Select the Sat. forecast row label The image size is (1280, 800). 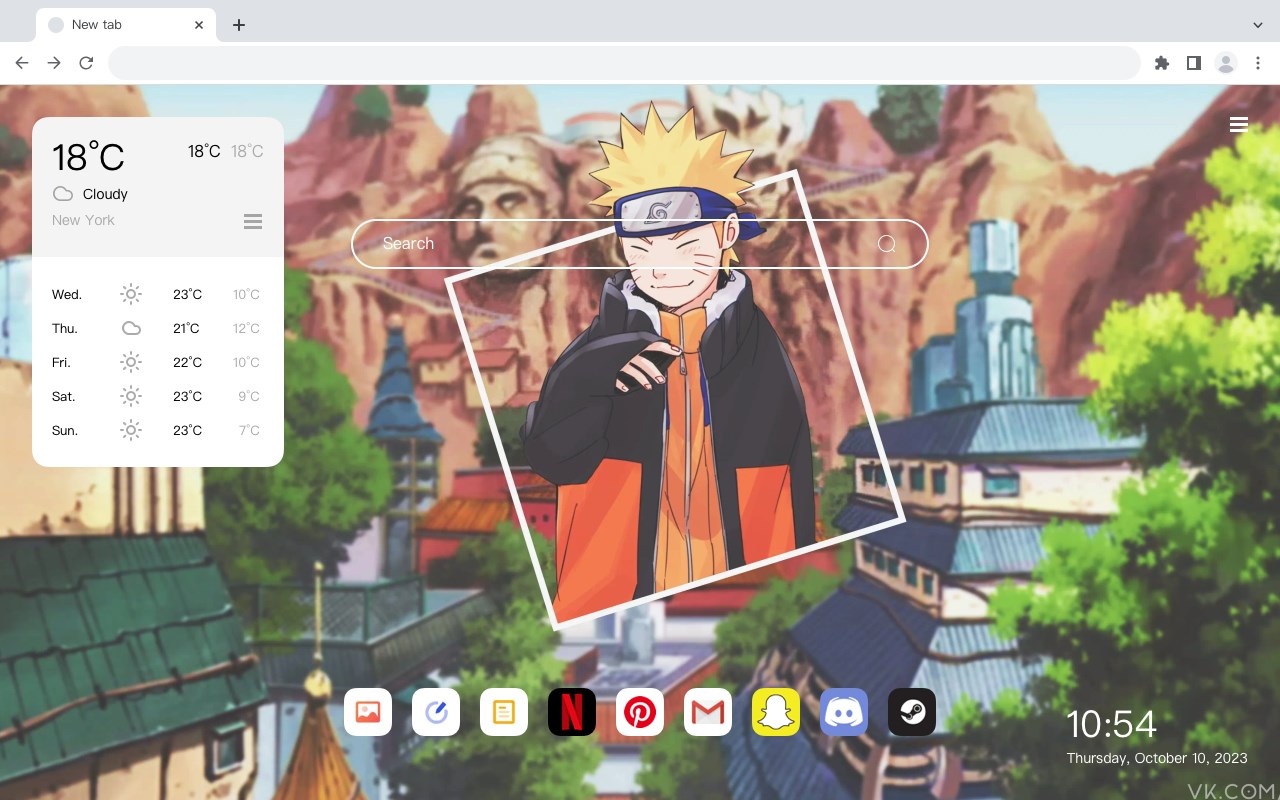pyautogui.click(x=64, y=396)
